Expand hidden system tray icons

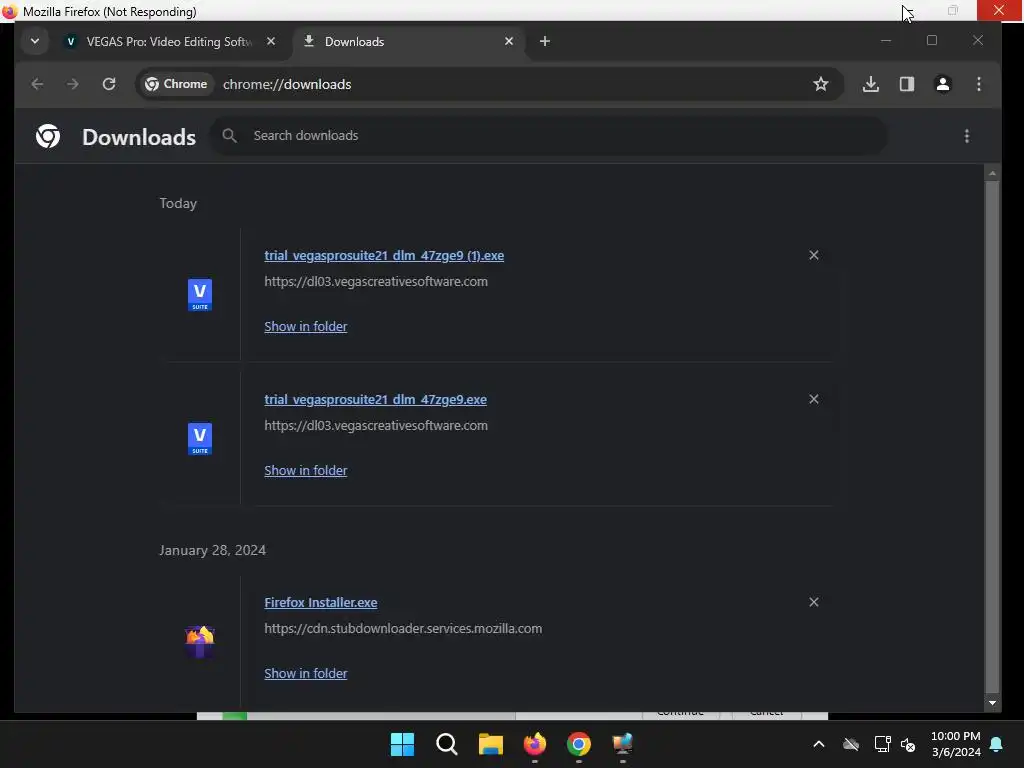click(818, 744)
